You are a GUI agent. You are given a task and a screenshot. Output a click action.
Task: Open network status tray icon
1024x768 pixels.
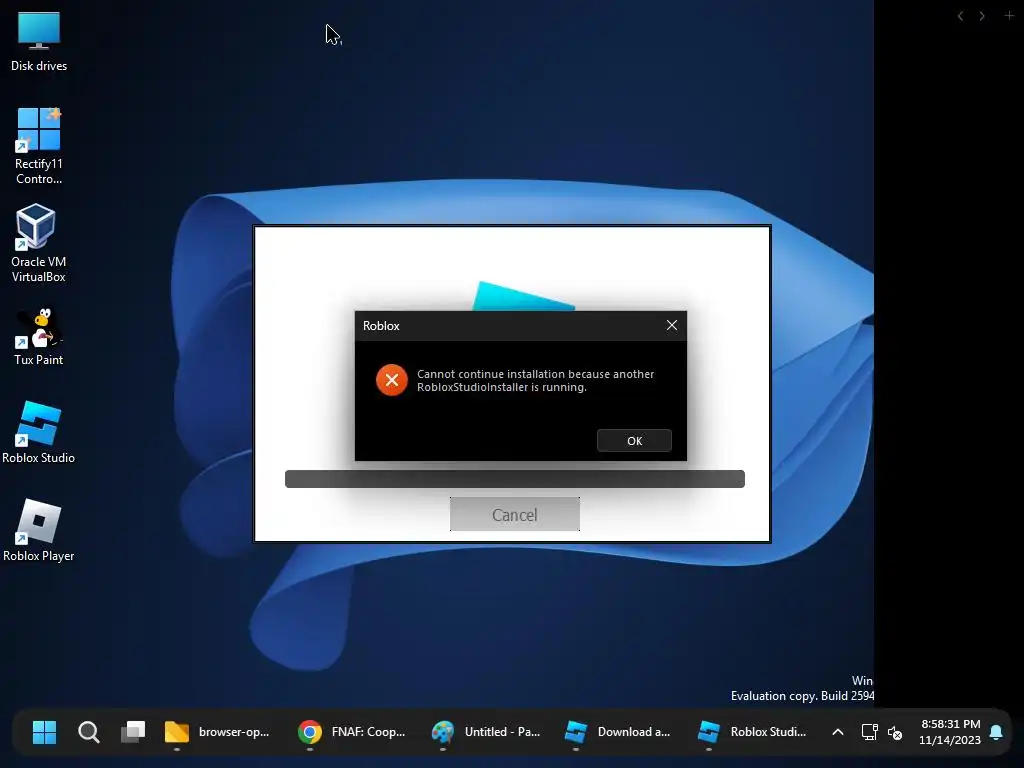point(869,732)
